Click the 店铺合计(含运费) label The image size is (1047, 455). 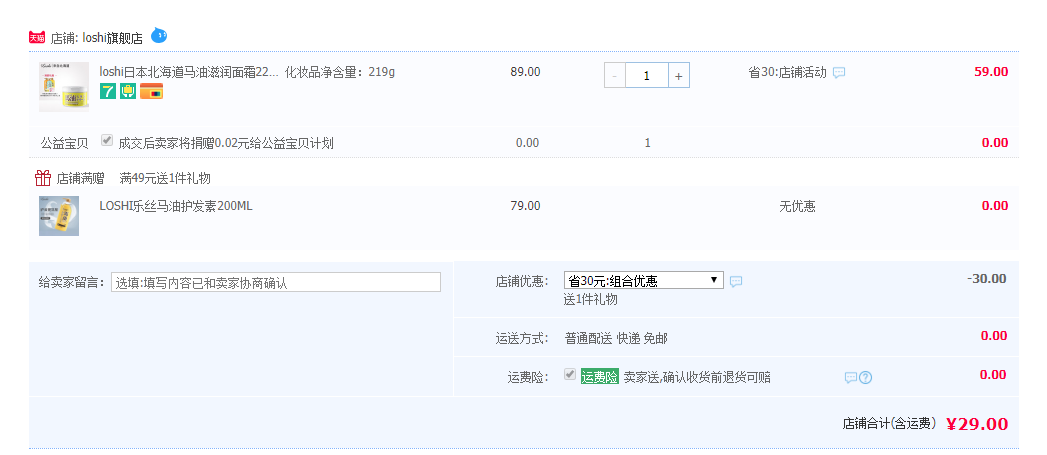point(889,423)
